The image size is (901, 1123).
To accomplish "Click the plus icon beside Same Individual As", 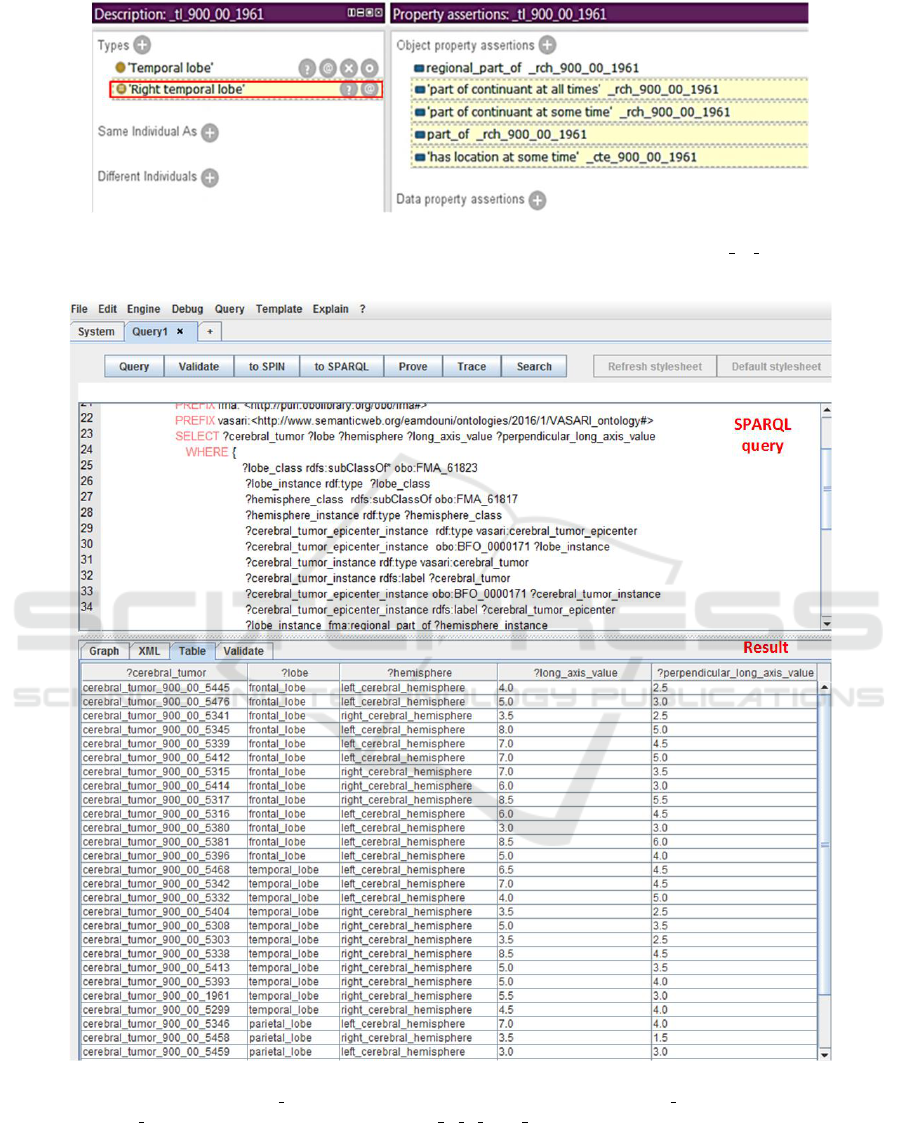I will [x=209, y=132].
